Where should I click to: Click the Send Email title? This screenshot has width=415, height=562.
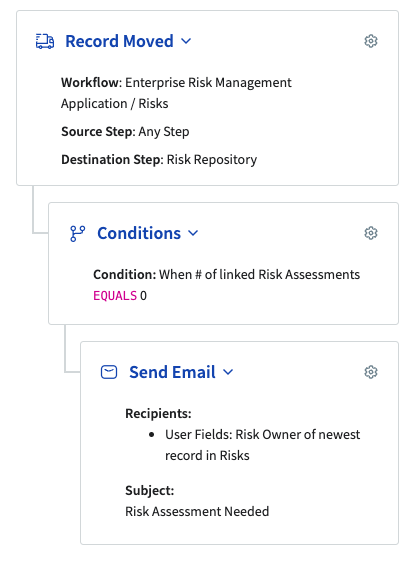click(x=172, y=372)
